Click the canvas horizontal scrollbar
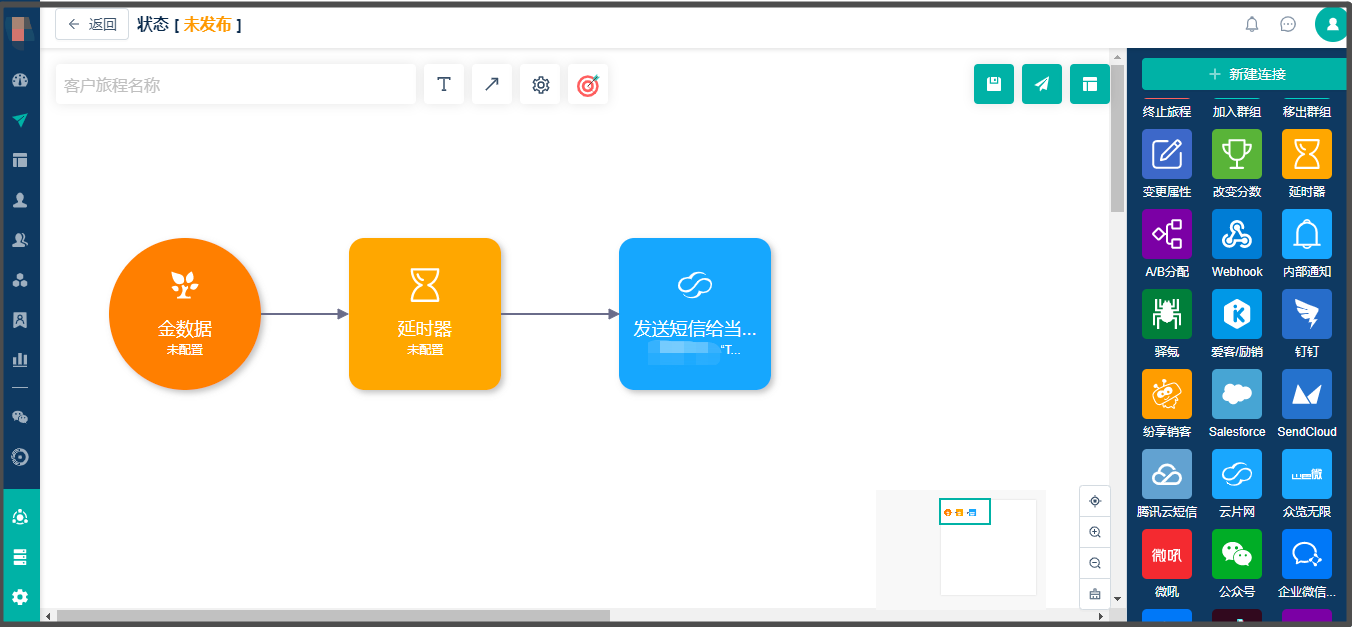The width and height of the screenshot is (1352, 627). tap(333, 616)
